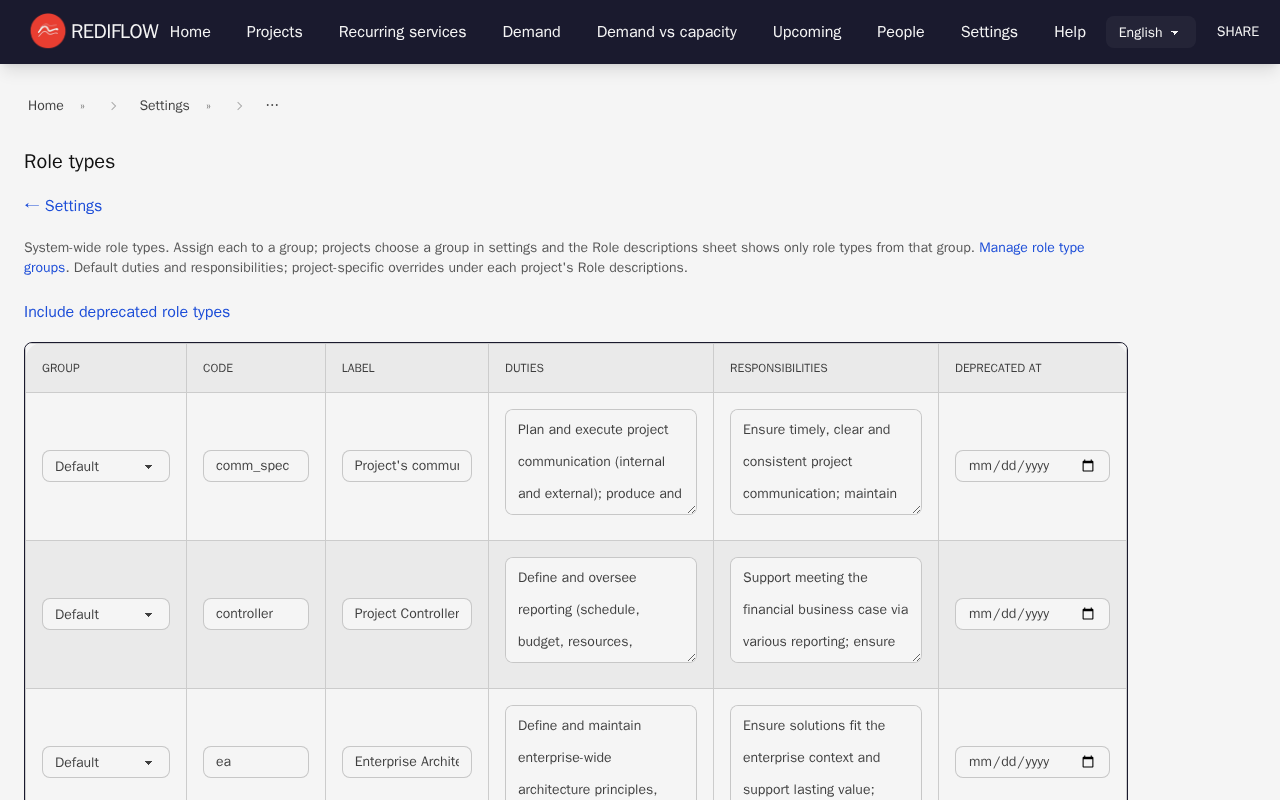Click the breadcrumb ellipsis icon
The height and width of the screenshot is (800, 1280).
pos(272,105)
